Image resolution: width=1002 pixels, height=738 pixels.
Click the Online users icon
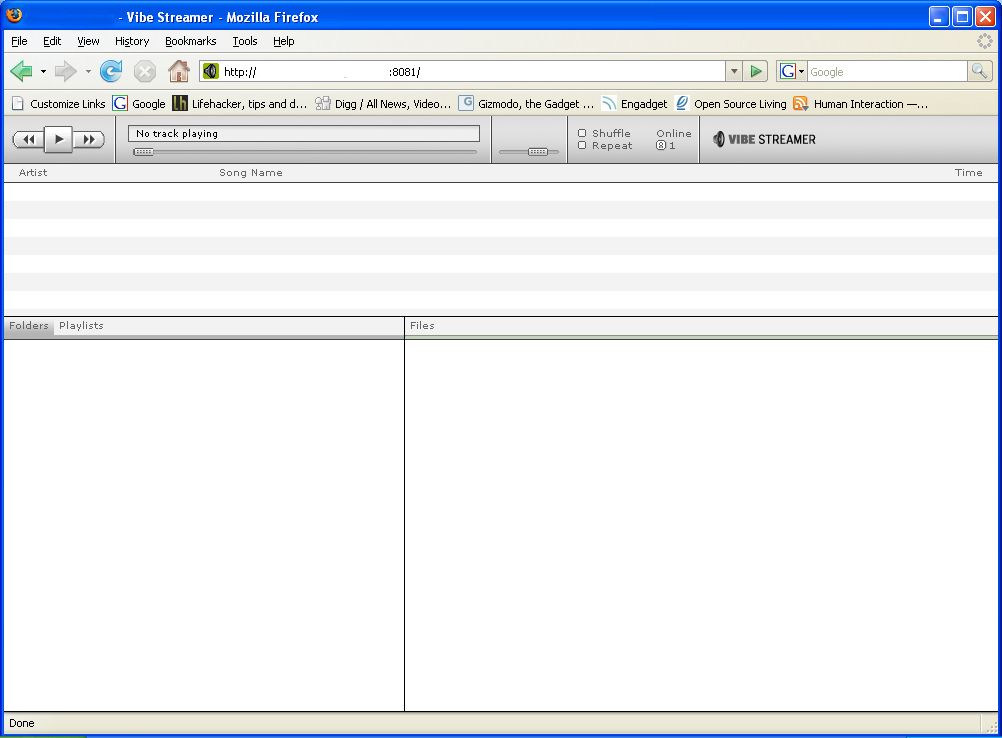coord(661,146)
